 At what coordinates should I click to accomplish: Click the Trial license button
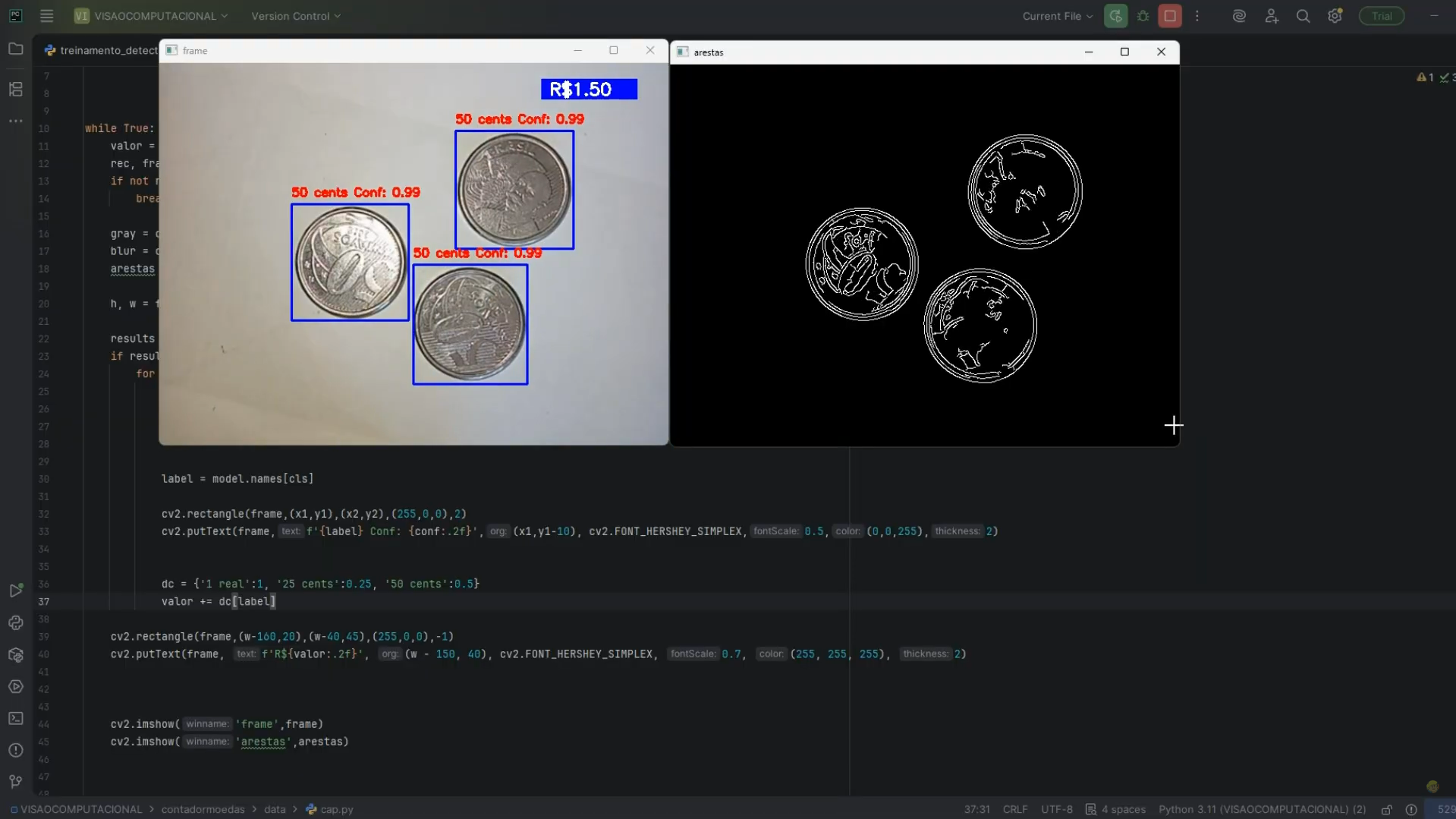click(x=1381, y=16)
